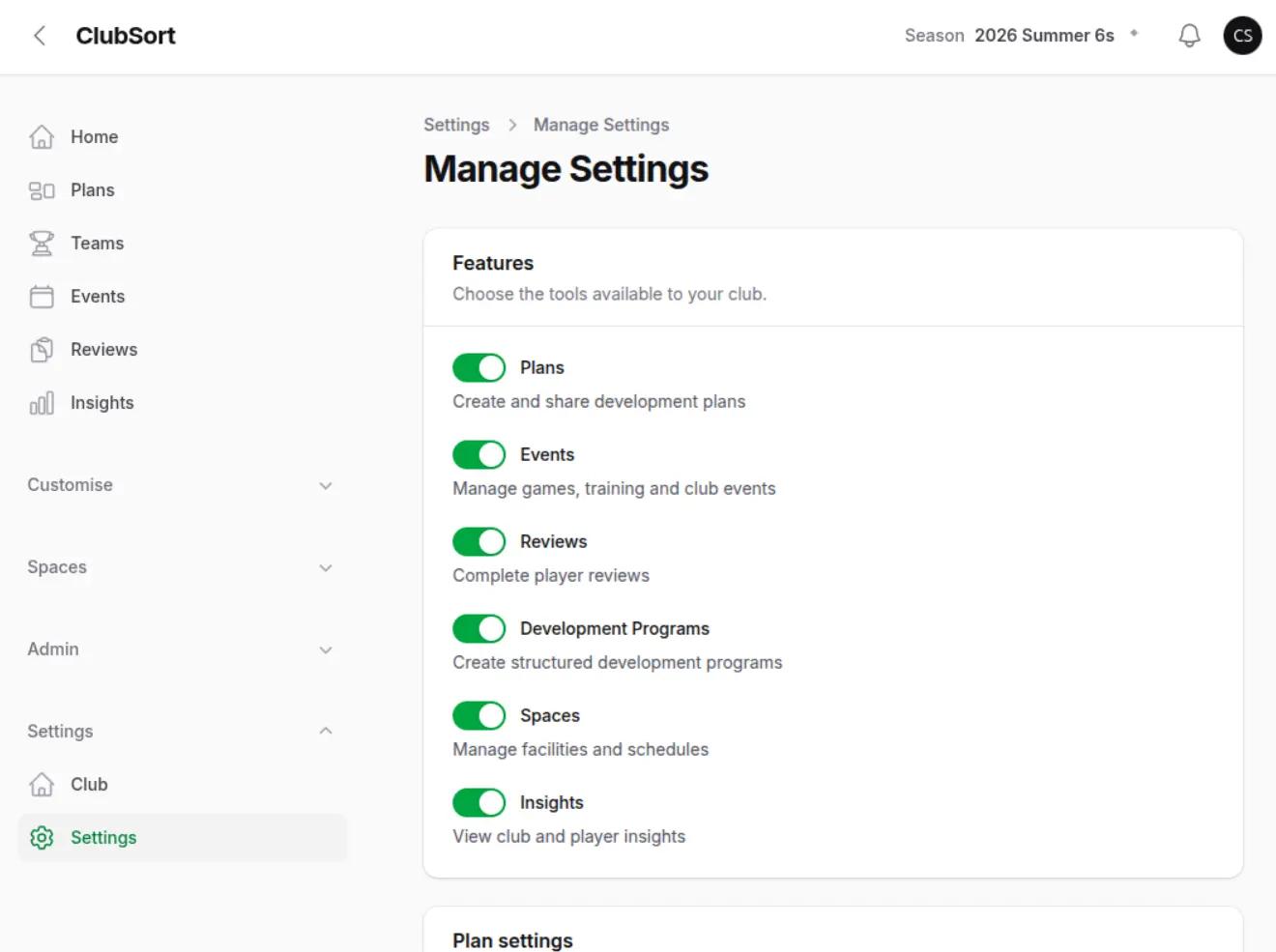Click the Plans layout icon in sidebar

[x=42, y=190]
